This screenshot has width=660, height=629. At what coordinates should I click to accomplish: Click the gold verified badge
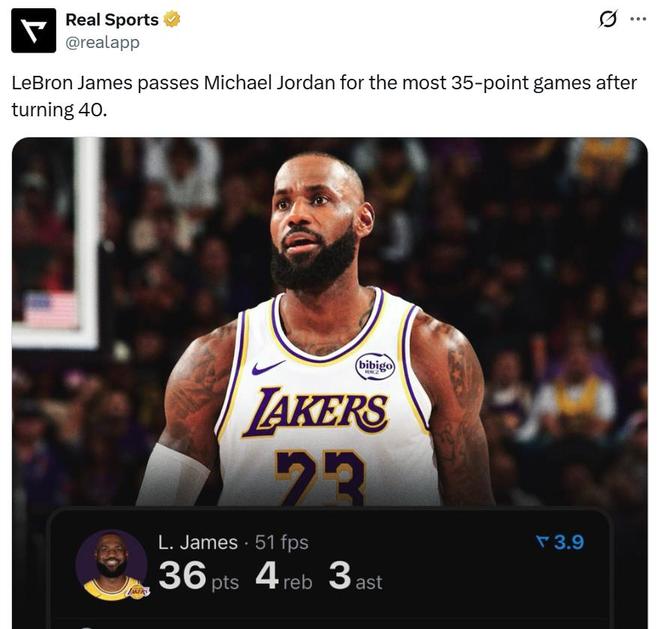point(173,19)
